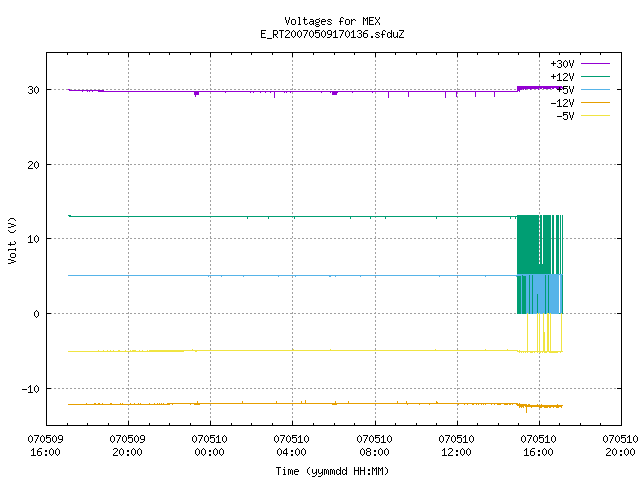Screen dimensions: 640x480
Task: Click the y-axis tick value 10
Action: point(33,239)
